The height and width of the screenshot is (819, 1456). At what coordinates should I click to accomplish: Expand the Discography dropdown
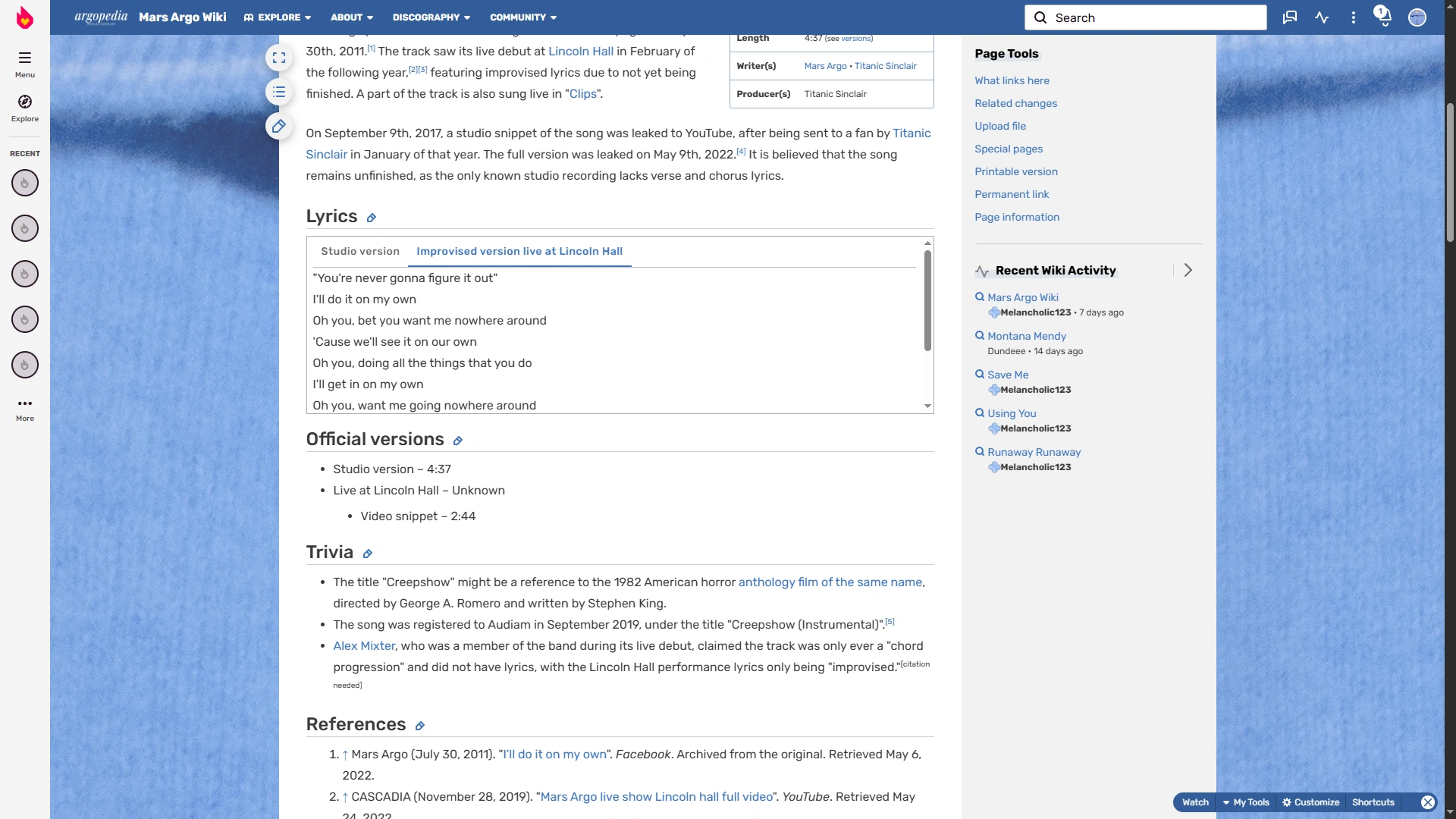pyautogui.click(x=431, y=17)
